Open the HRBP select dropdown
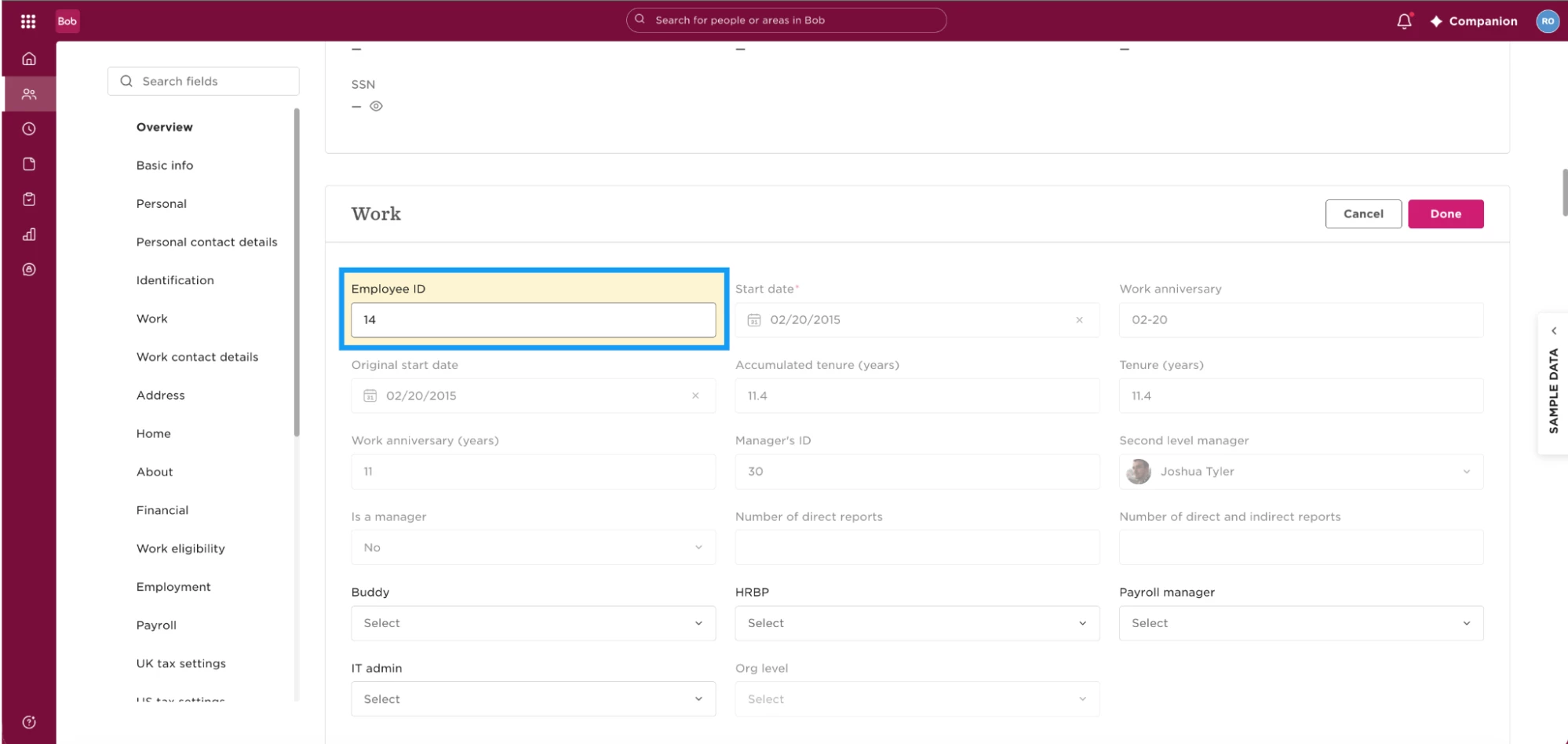Viewport: 1568px width, 744px height. point(917,623)
